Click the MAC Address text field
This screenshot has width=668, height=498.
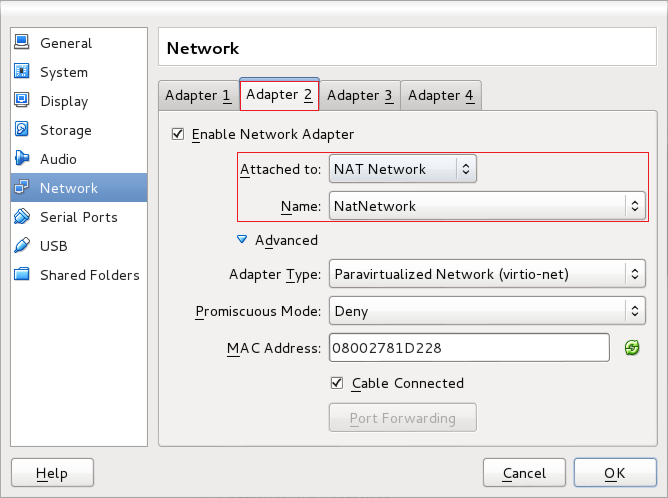coord(469,348)
